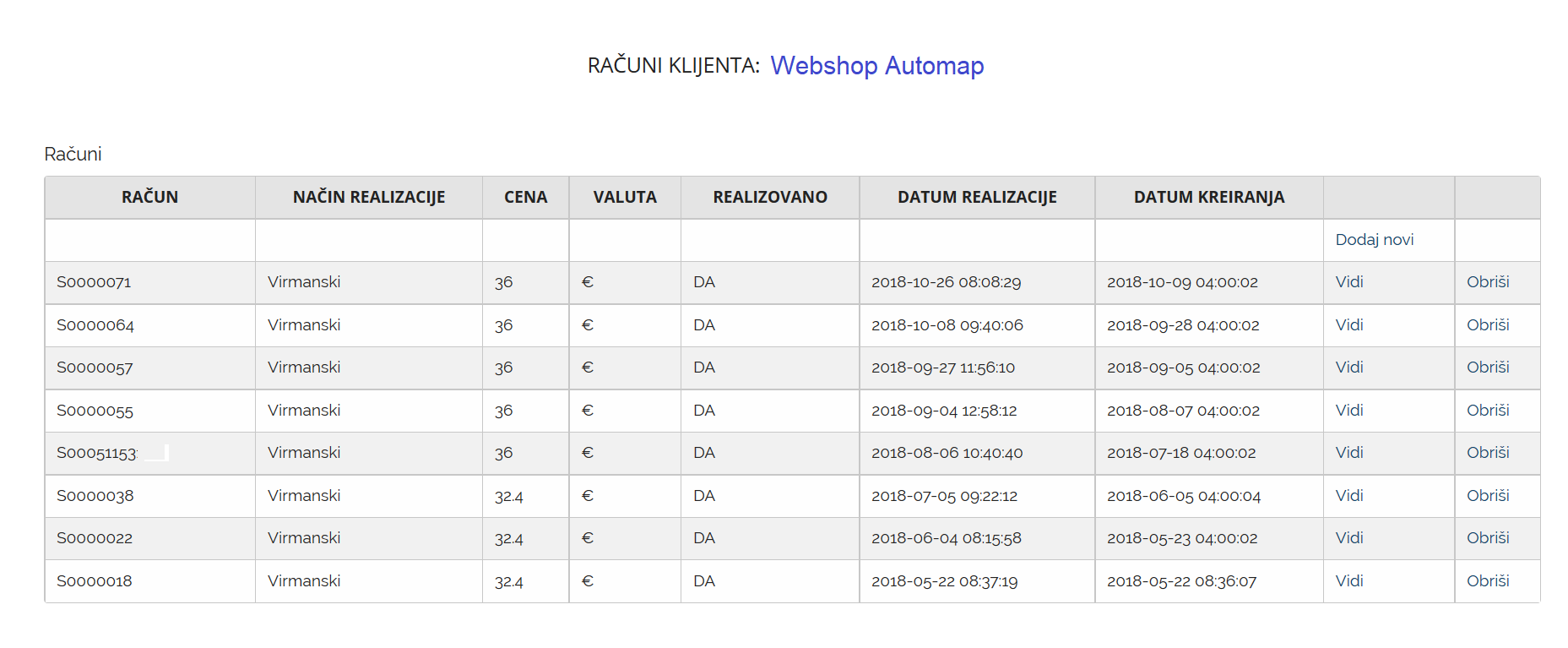Click realization date 2018-09-04 12:58:12

(x=944, y=411)
